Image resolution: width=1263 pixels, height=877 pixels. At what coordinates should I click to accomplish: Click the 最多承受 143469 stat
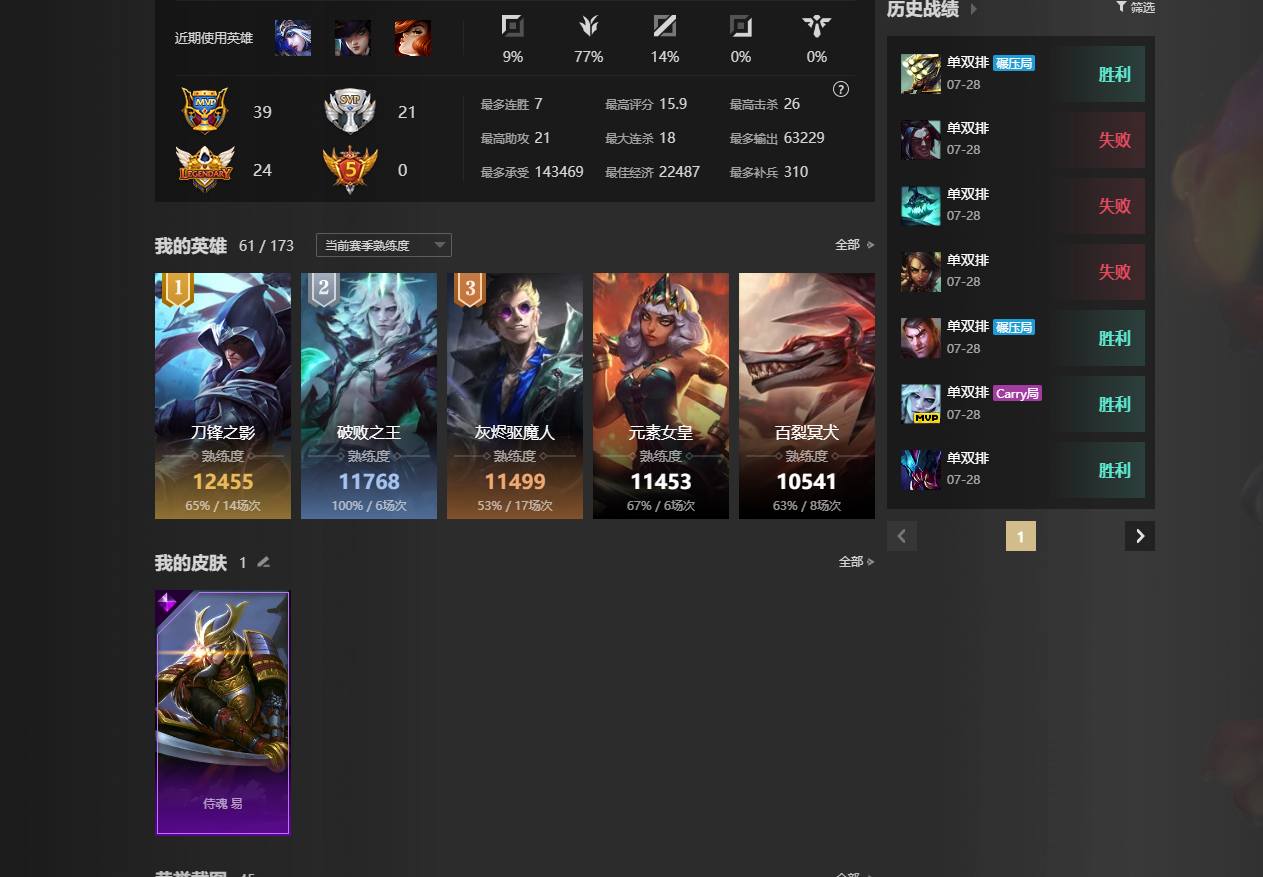(x=532, y=172)
